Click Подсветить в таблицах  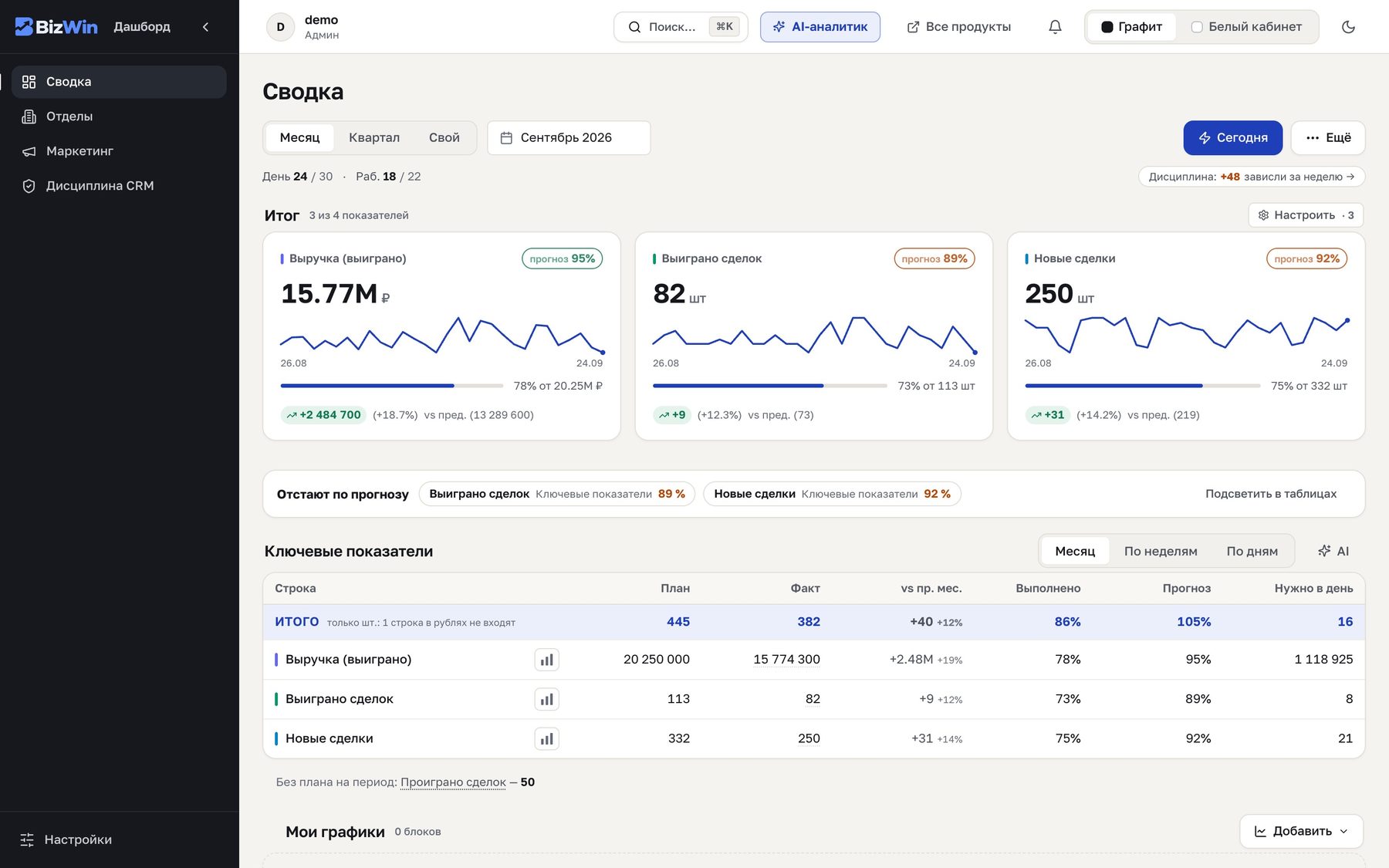coord(1271,494)
